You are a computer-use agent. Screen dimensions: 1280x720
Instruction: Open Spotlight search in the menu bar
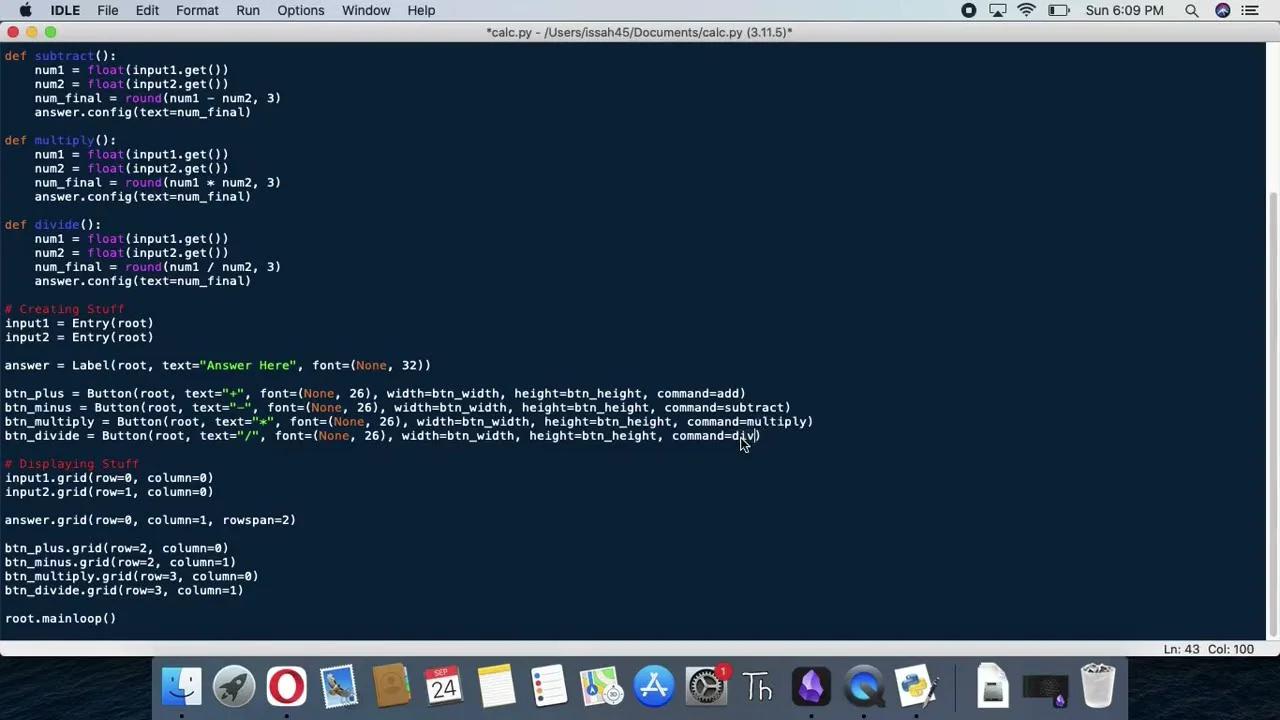coord(1191,10)
